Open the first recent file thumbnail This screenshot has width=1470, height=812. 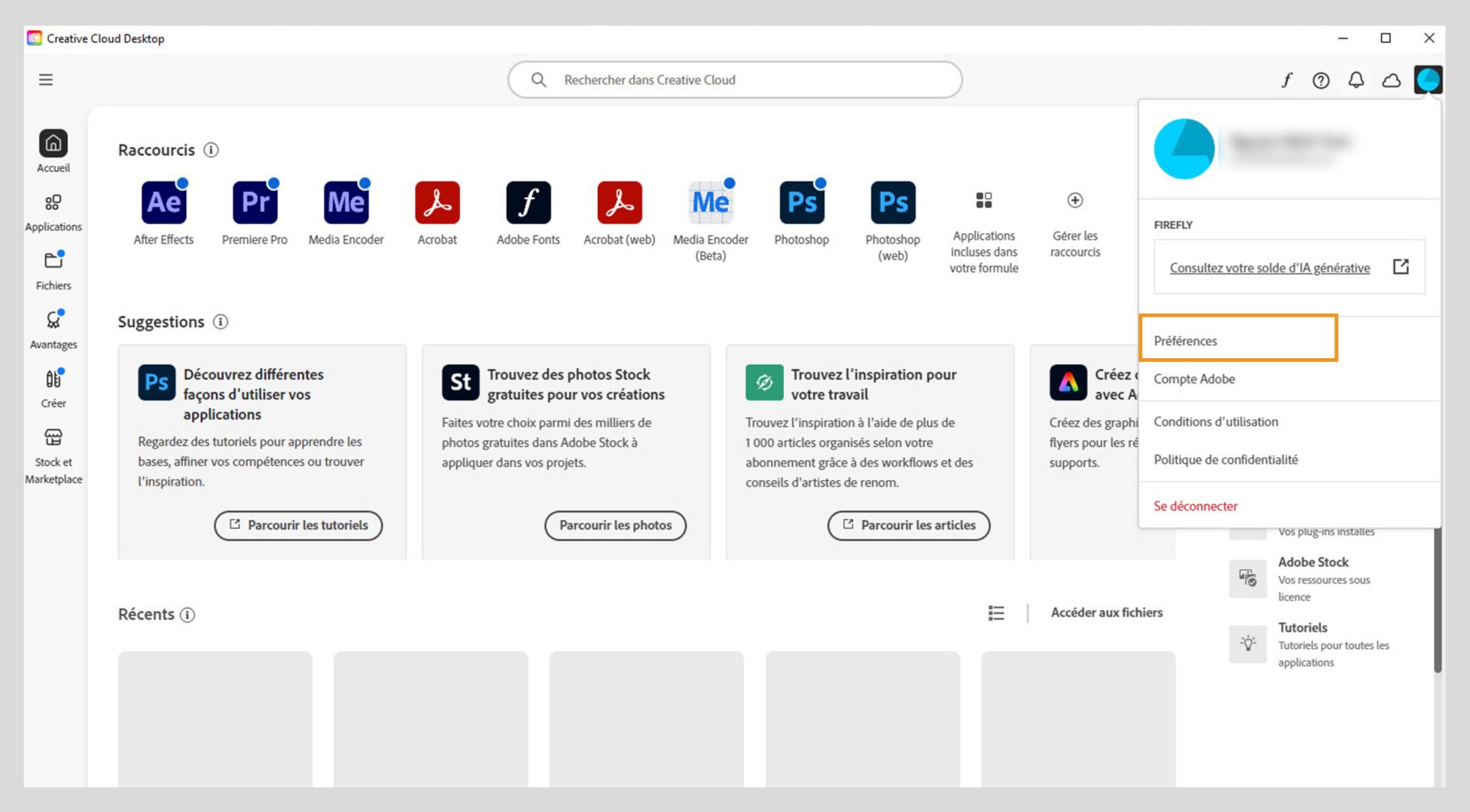click(215, 719)
